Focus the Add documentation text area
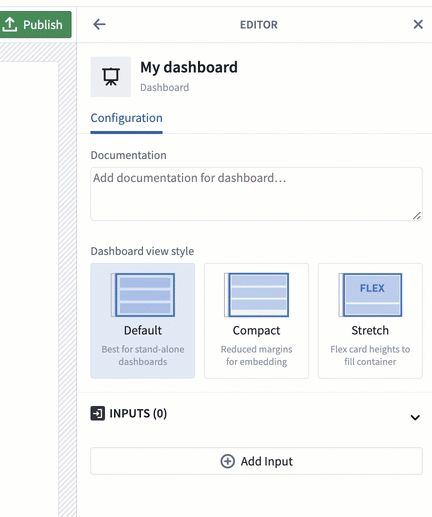The width and height of the screenshot is (432, 517). tap(256, 194)
